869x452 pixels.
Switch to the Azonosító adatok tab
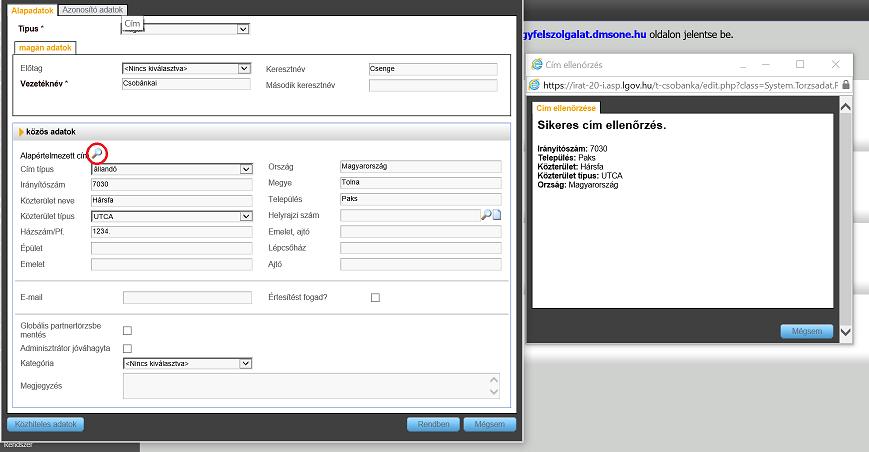(93, 10)
